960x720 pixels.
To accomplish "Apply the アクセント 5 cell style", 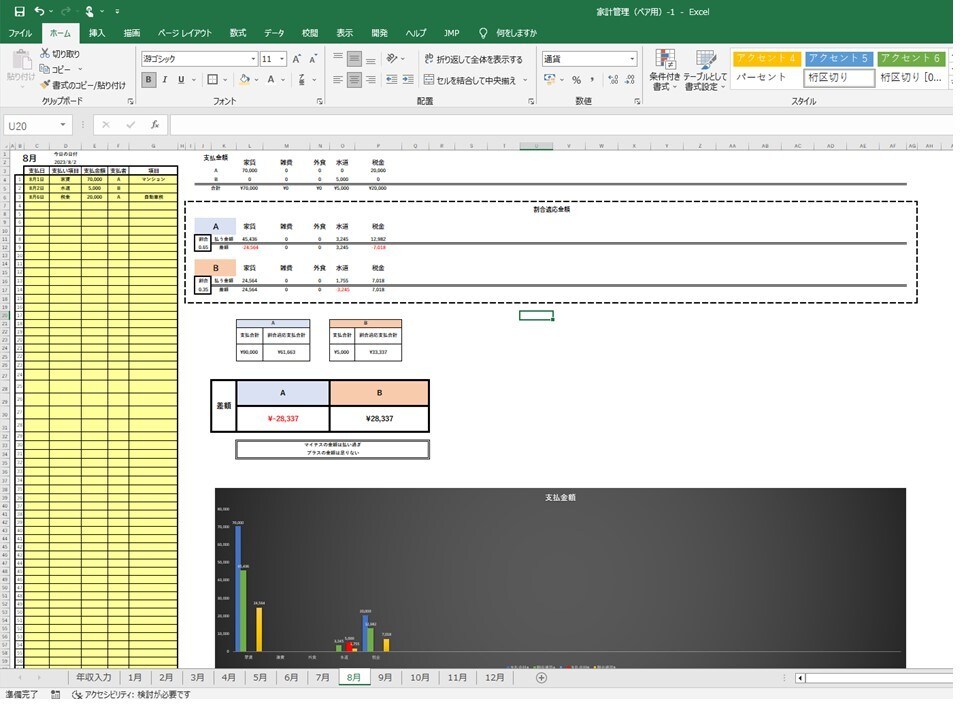I will coord(838,59).
